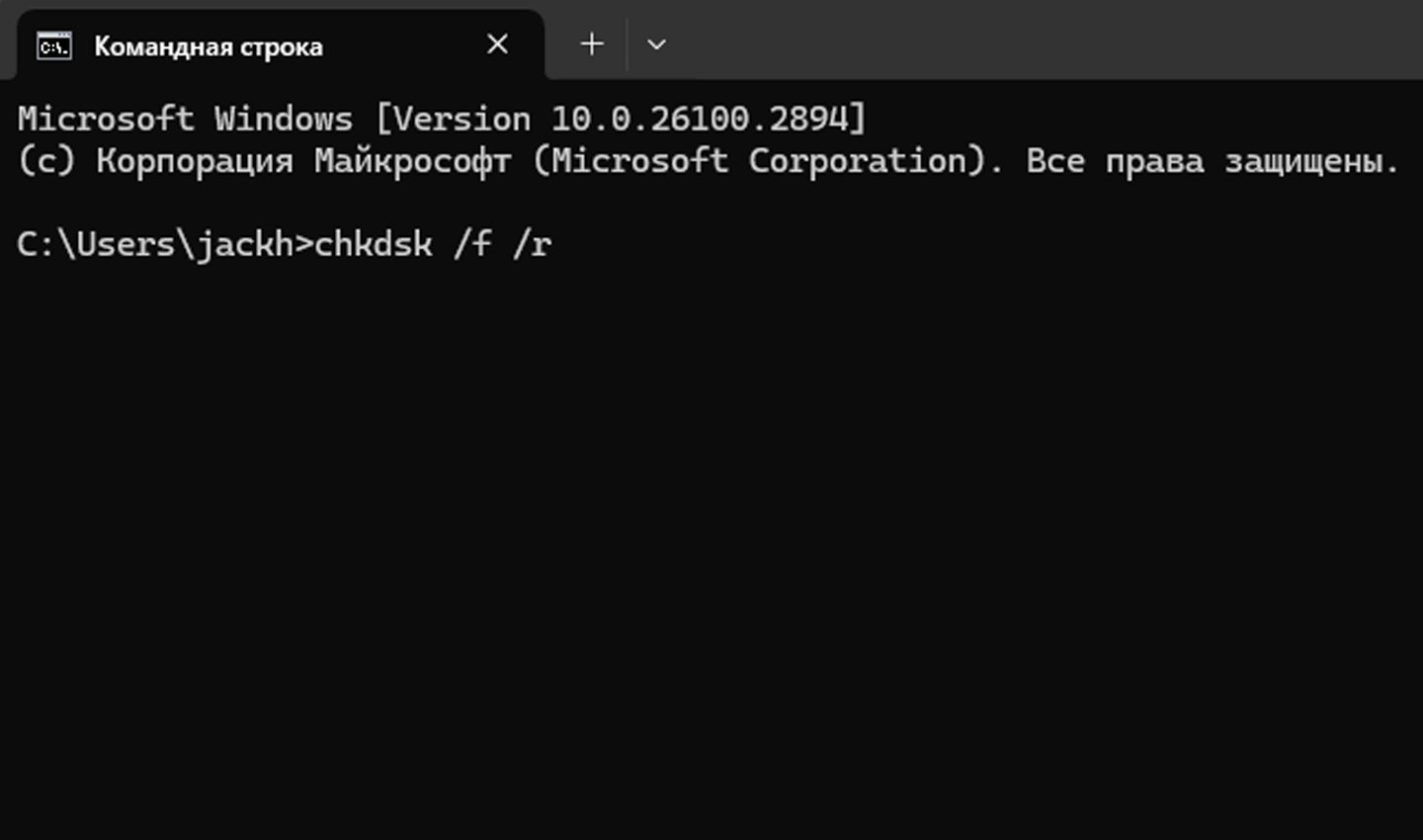Place cursor on the chkdsk command word
Image resolution: width=1423 pixels, height=840 pixels.
(373, 244)
